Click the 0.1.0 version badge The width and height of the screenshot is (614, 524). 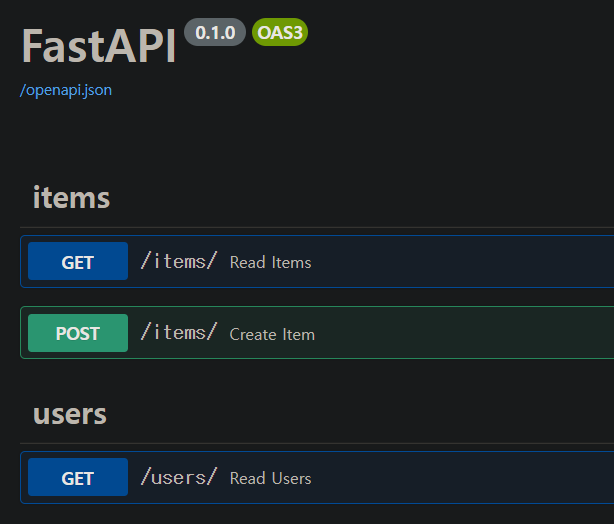pyautogui.click(x=215, y=32)
